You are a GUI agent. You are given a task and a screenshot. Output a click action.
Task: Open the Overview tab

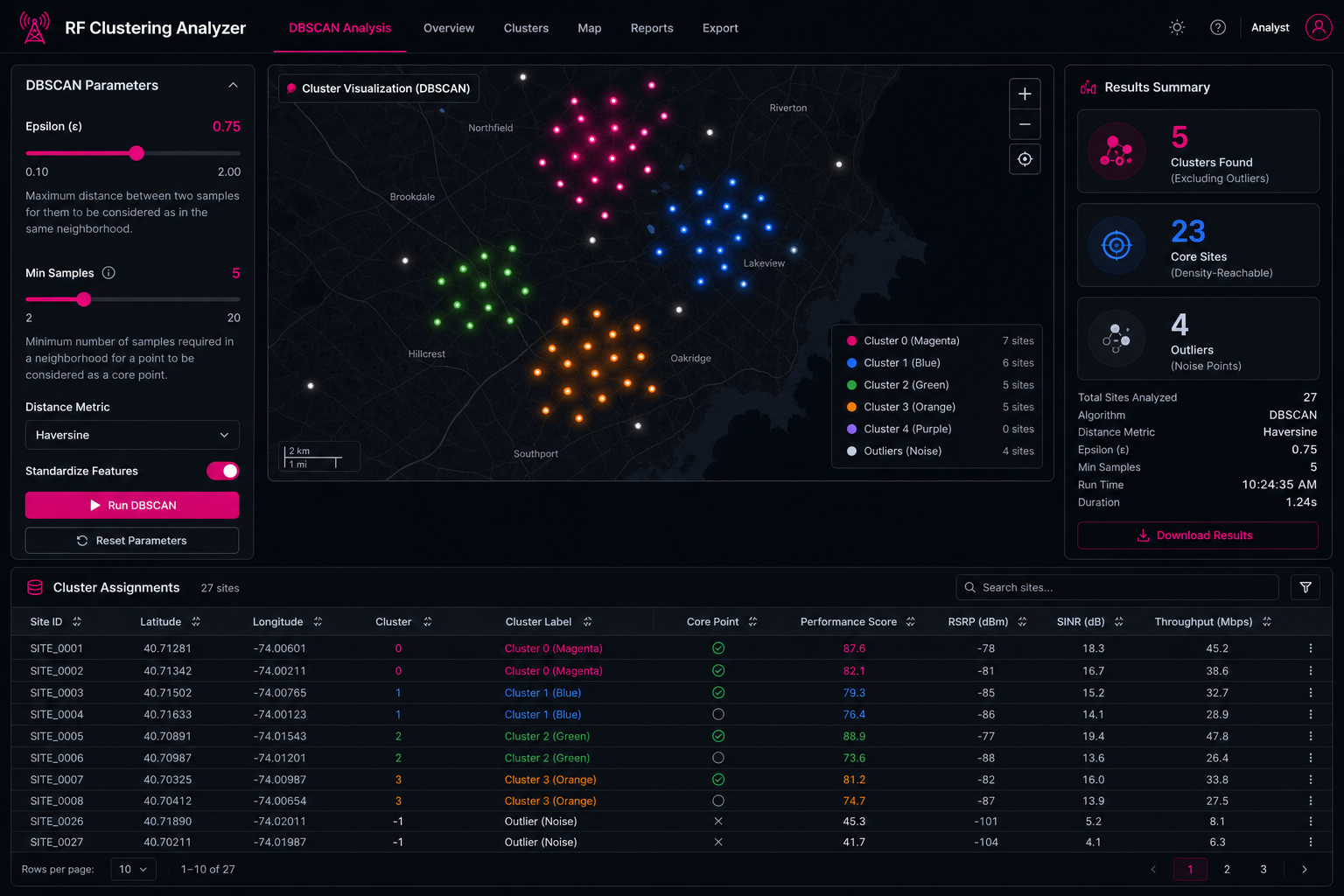coord(449,28)
